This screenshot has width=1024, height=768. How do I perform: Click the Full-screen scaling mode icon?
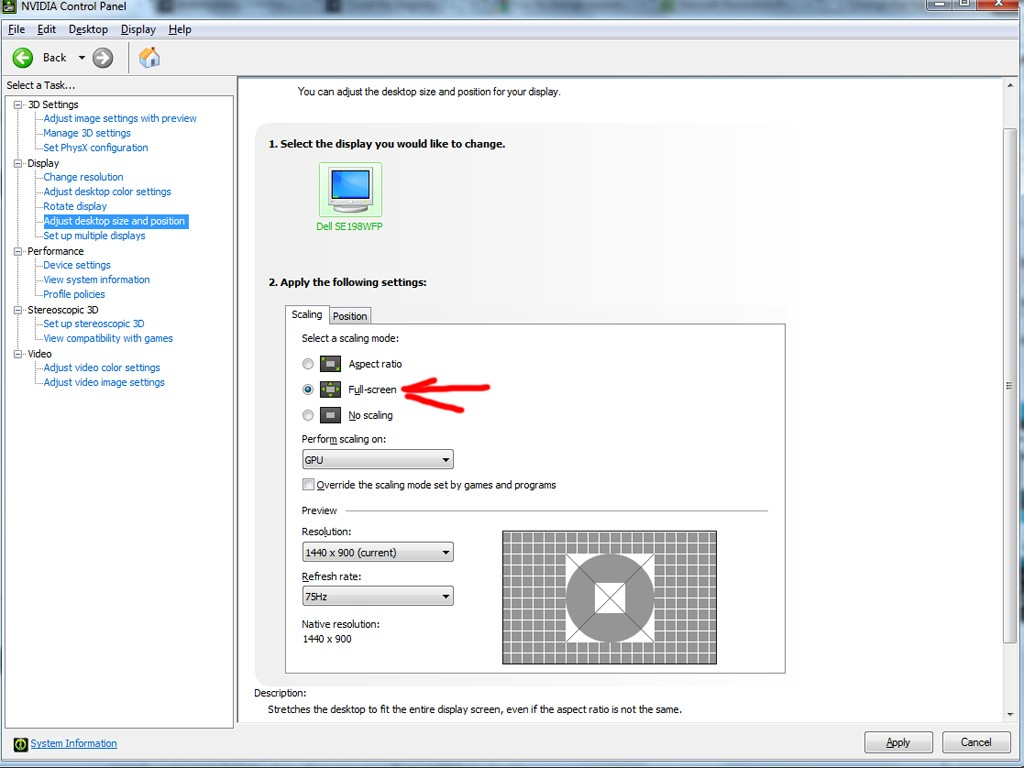coord(330,390)
